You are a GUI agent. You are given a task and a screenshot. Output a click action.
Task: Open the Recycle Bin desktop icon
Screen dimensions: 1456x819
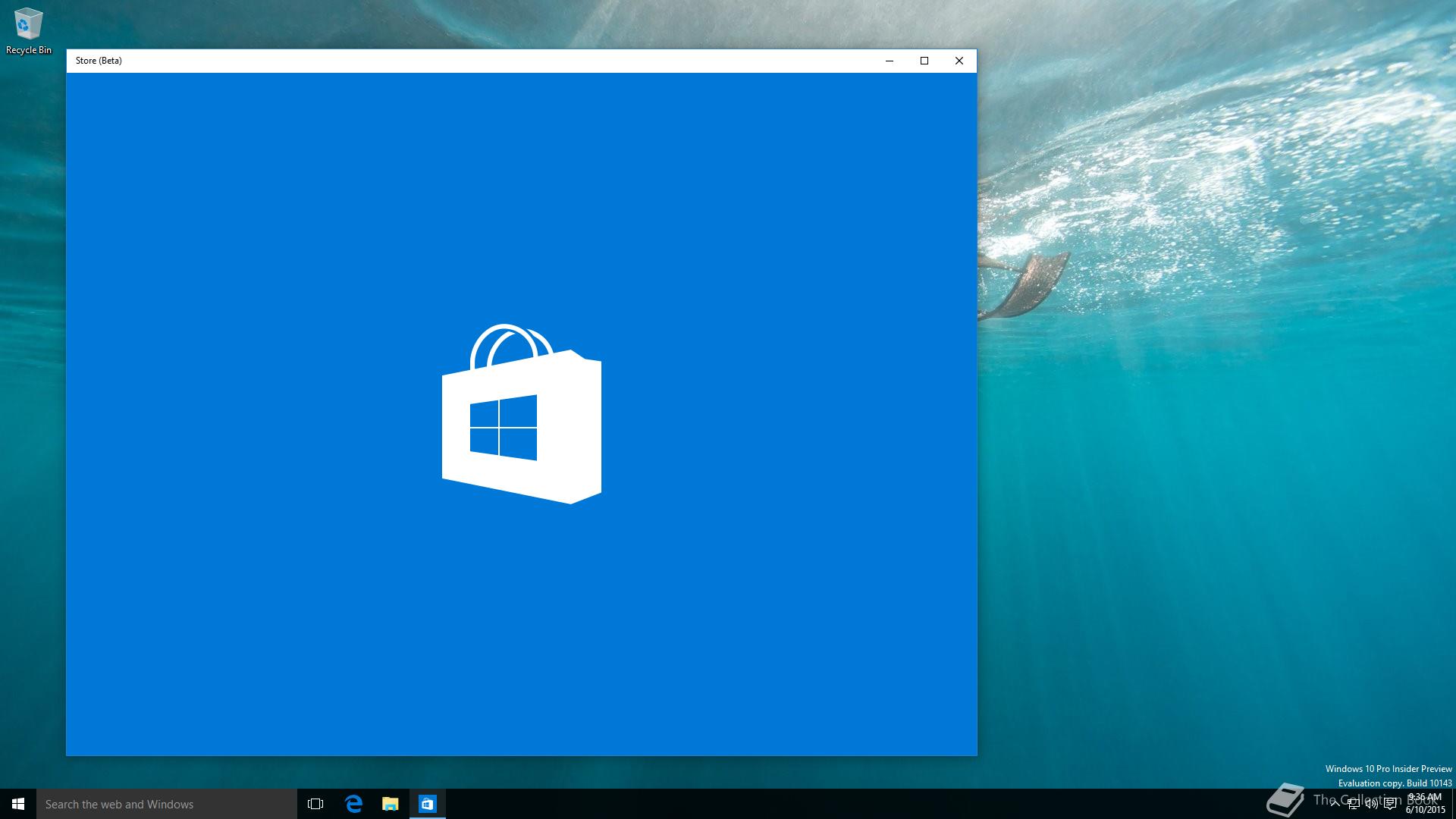[x=29, y=31]
